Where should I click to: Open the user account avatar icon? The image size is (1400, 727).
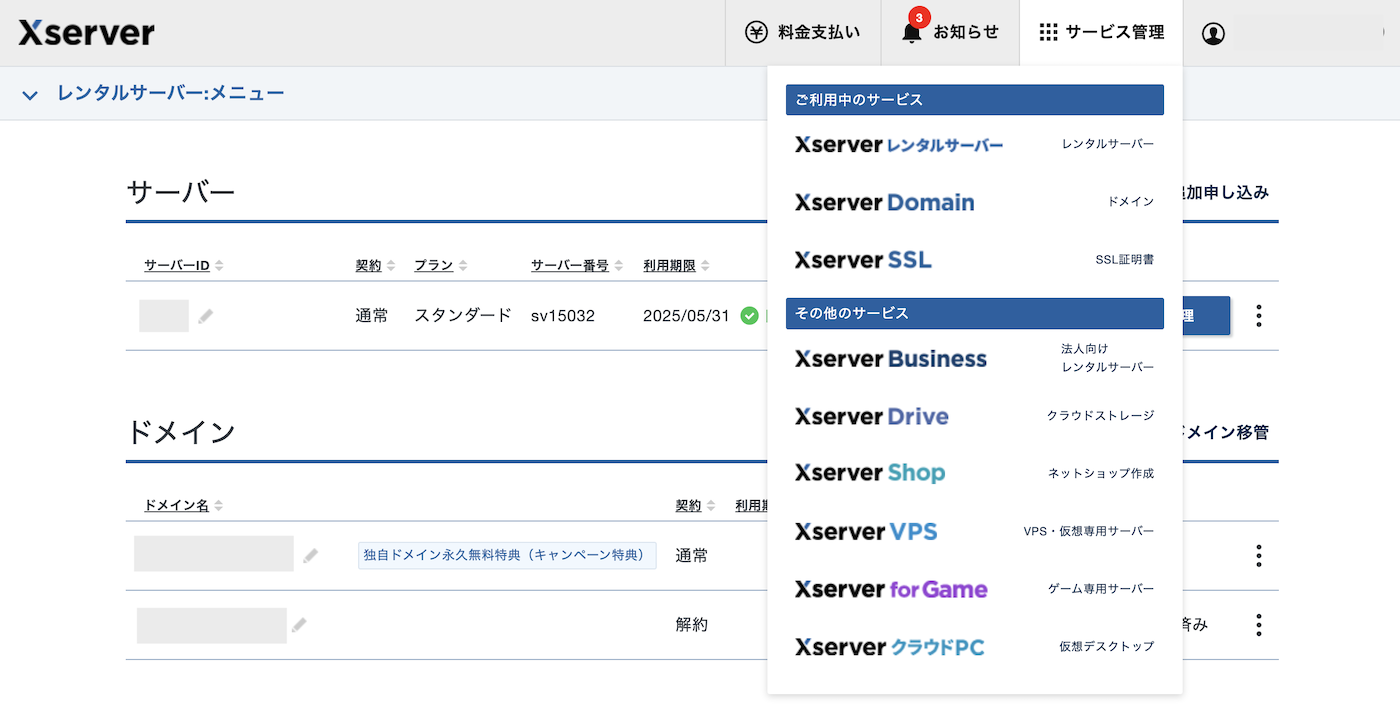[1213, 33]
